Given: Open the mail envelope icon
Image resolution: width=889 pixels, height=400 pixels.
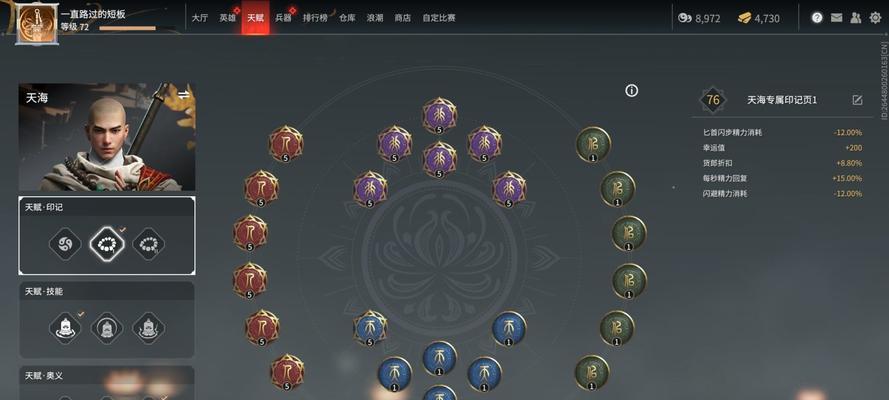Looking at the screenshot, I should click(836, 18).
